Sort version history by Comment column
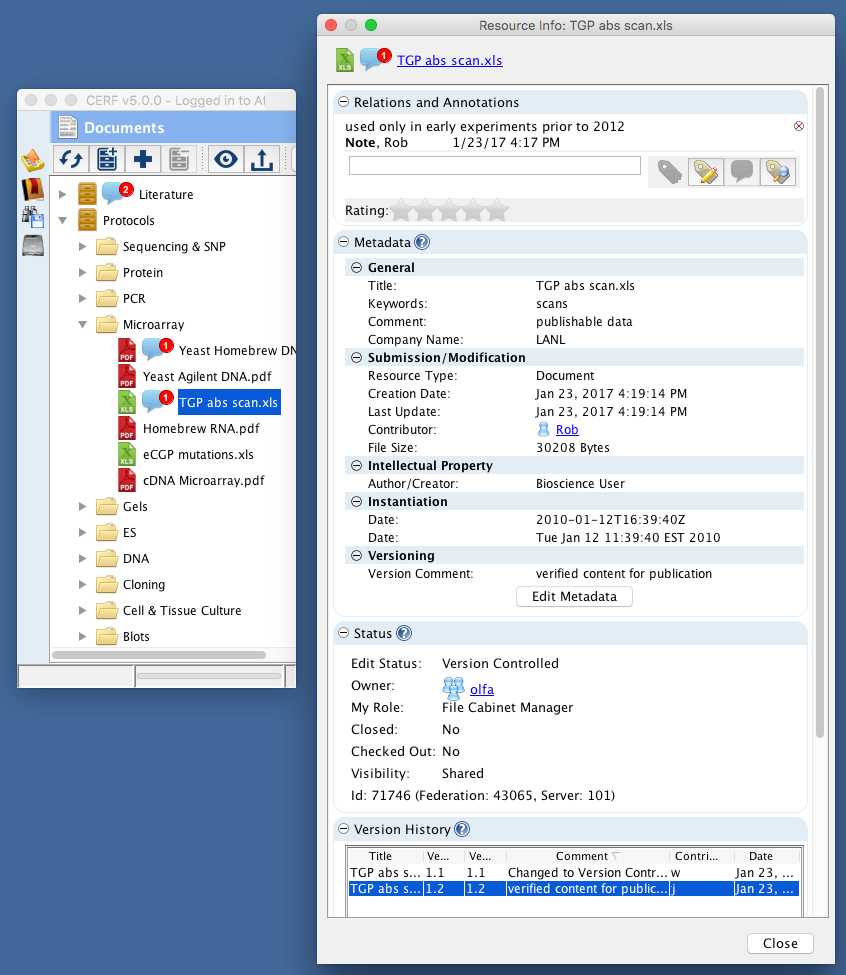This screenshot has height=975, width=846. pos(587,856)
